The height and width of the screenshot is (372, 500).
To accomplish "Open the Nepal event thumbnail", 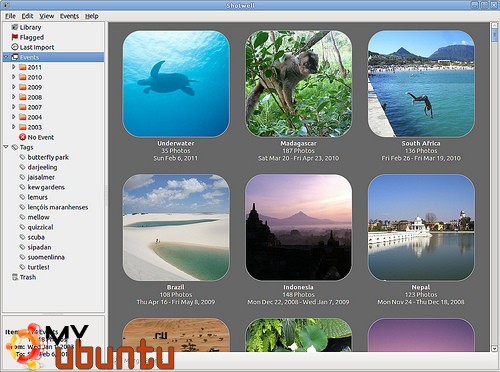I will click(421, 227).
